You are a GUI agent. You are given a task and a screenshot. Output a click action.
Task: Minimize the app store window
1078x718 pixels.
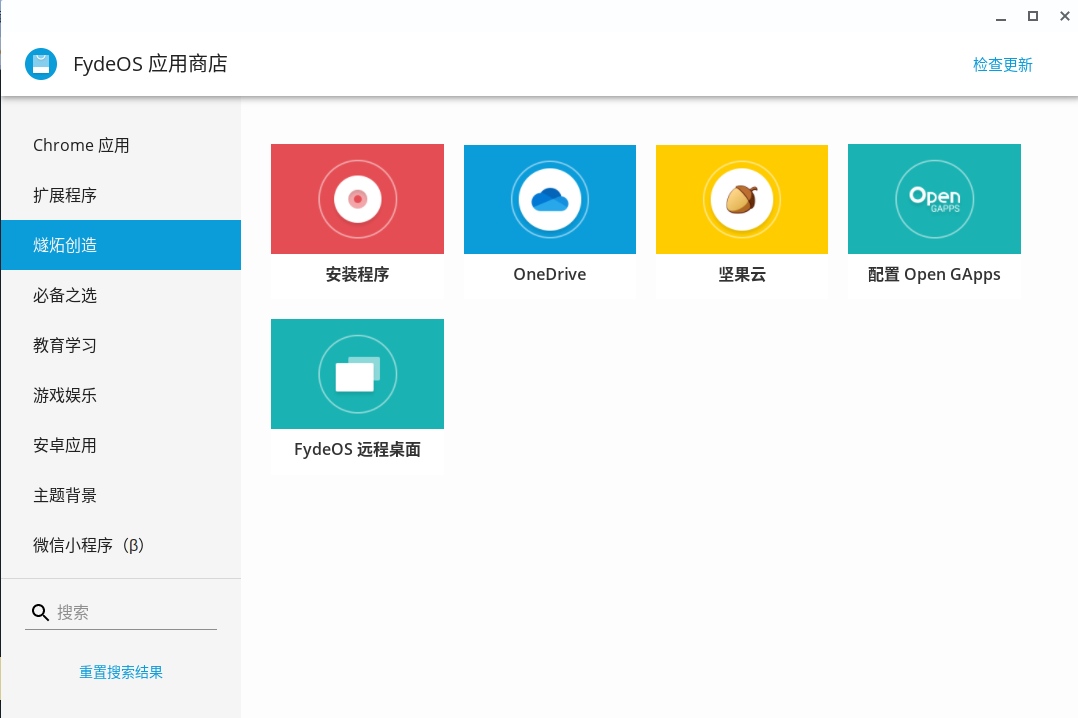point(1001,17)
